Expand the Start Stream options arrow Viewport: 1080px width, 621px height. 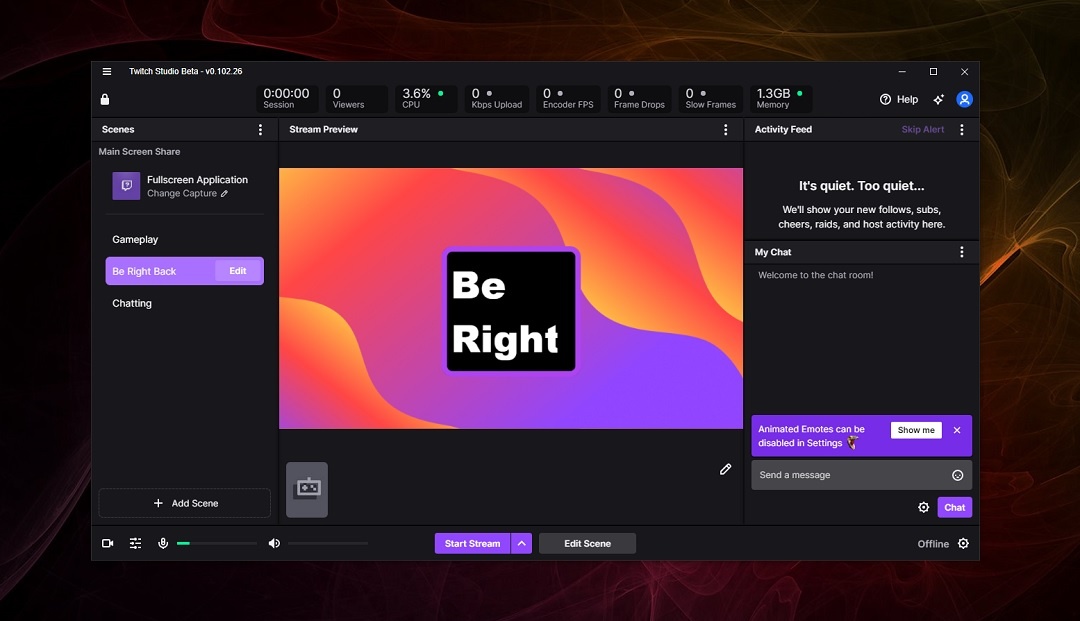click(521, 543)
